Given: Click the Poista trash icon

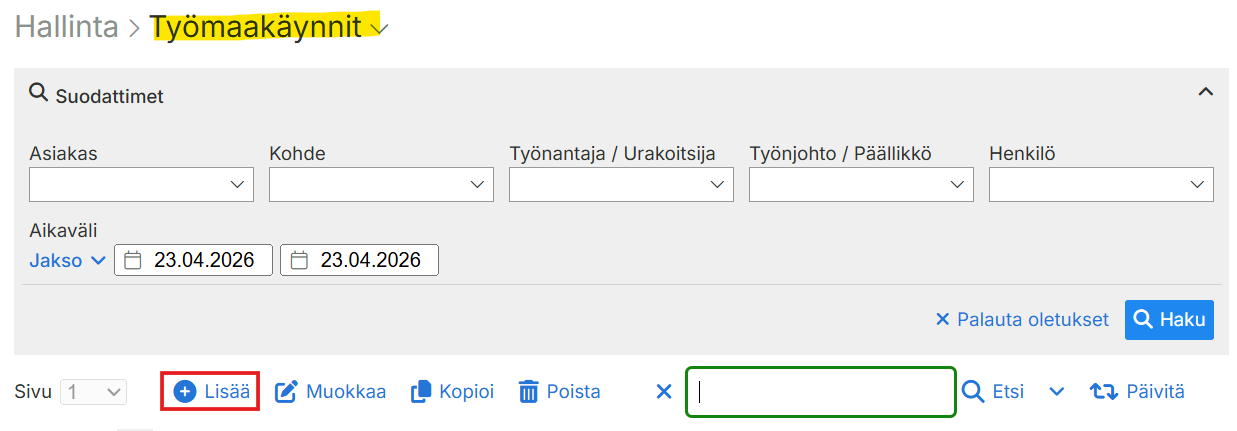Looking at the screenshot, I should (528, 392).
